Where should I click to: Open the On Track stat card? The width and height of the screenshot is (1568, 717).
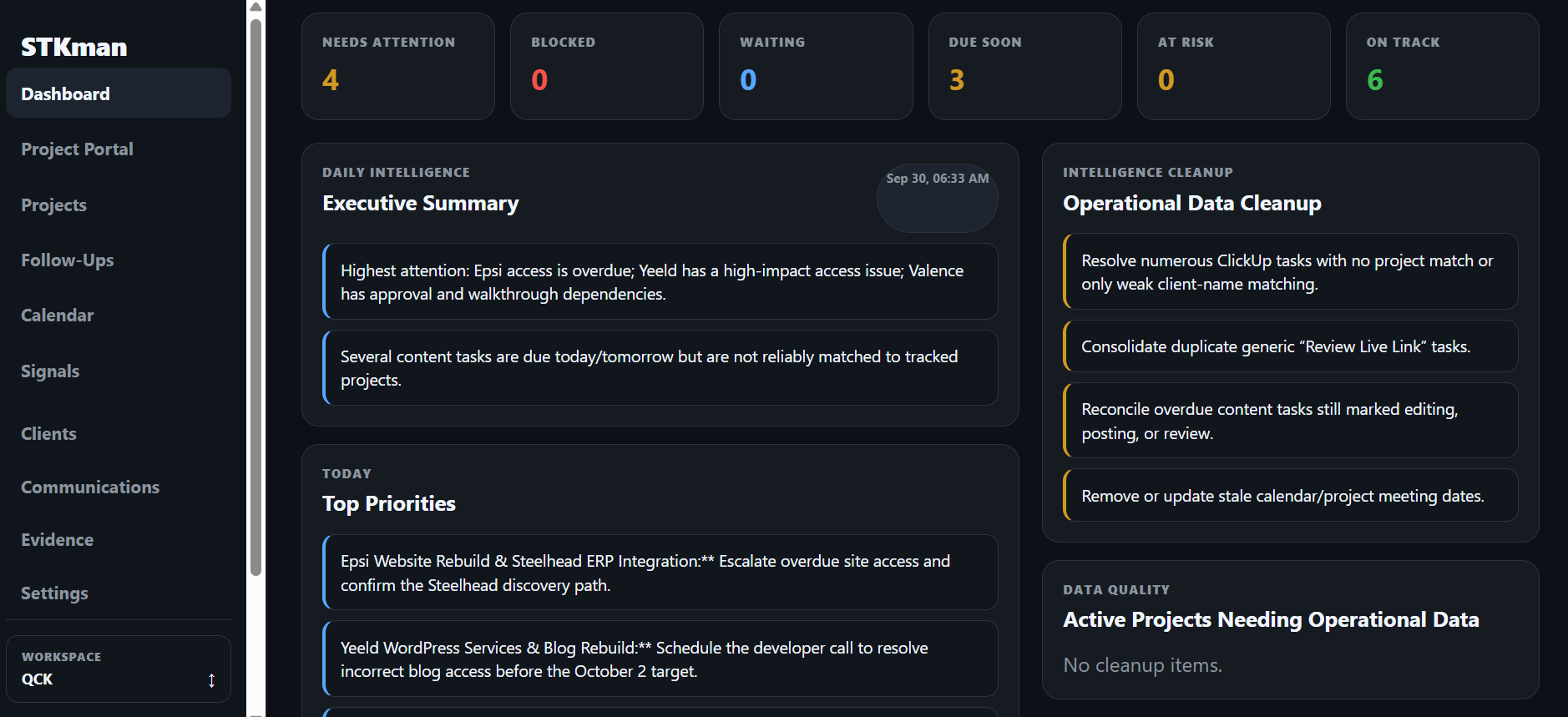point(1443,66)
